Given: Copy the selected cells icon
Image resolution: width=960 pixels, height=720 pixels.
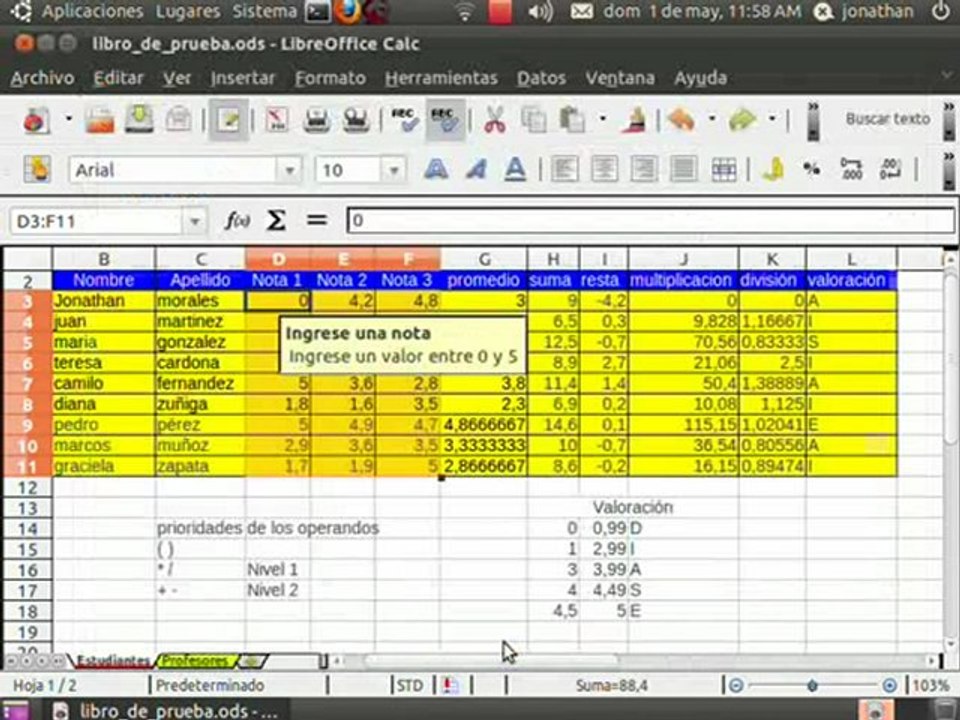Looking at the screenshot, I should click(533, 120).
